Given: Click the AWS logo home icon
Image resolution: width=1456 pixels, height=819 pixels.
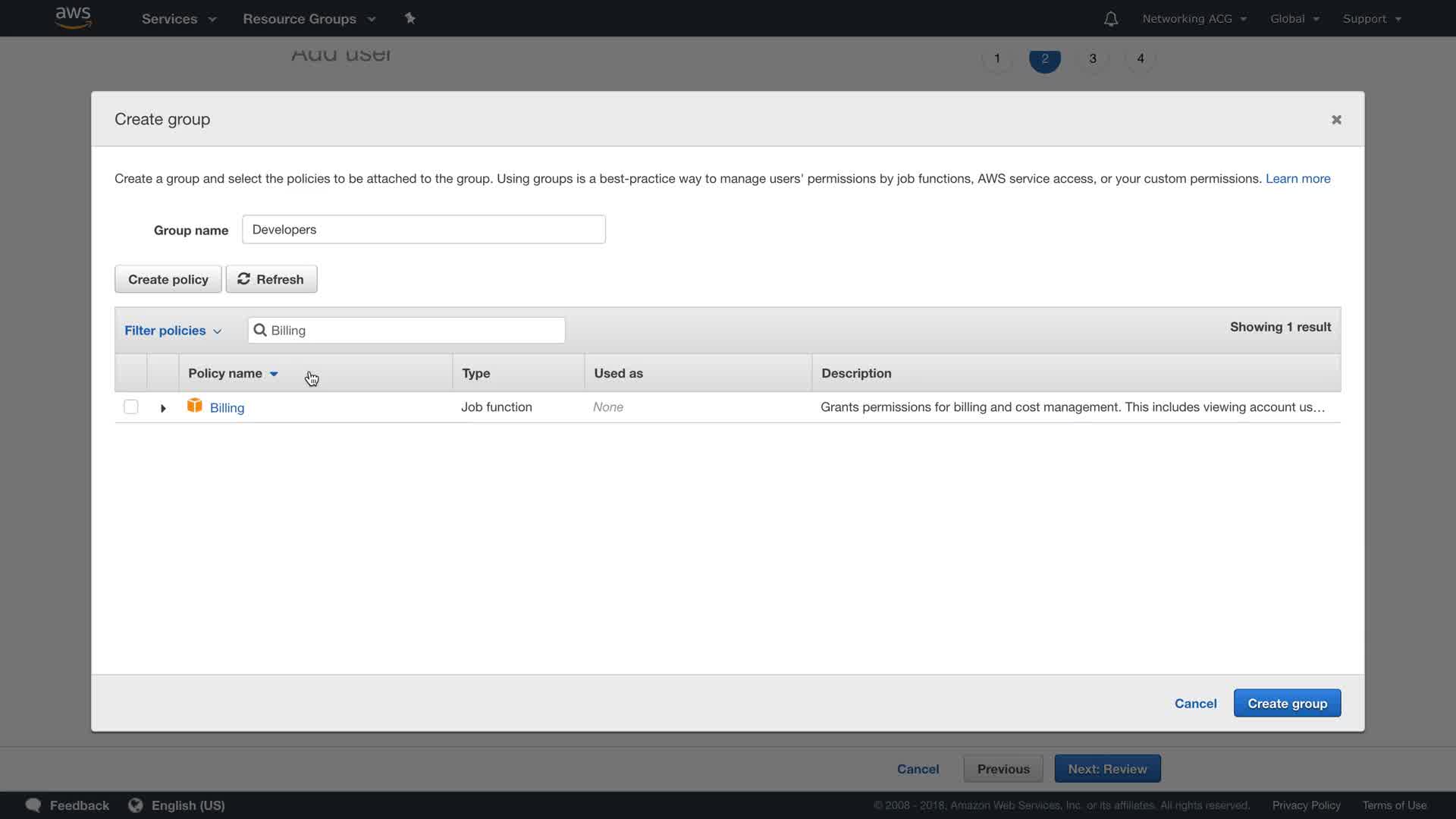Looking at the screenshot, I should [73, 17].
